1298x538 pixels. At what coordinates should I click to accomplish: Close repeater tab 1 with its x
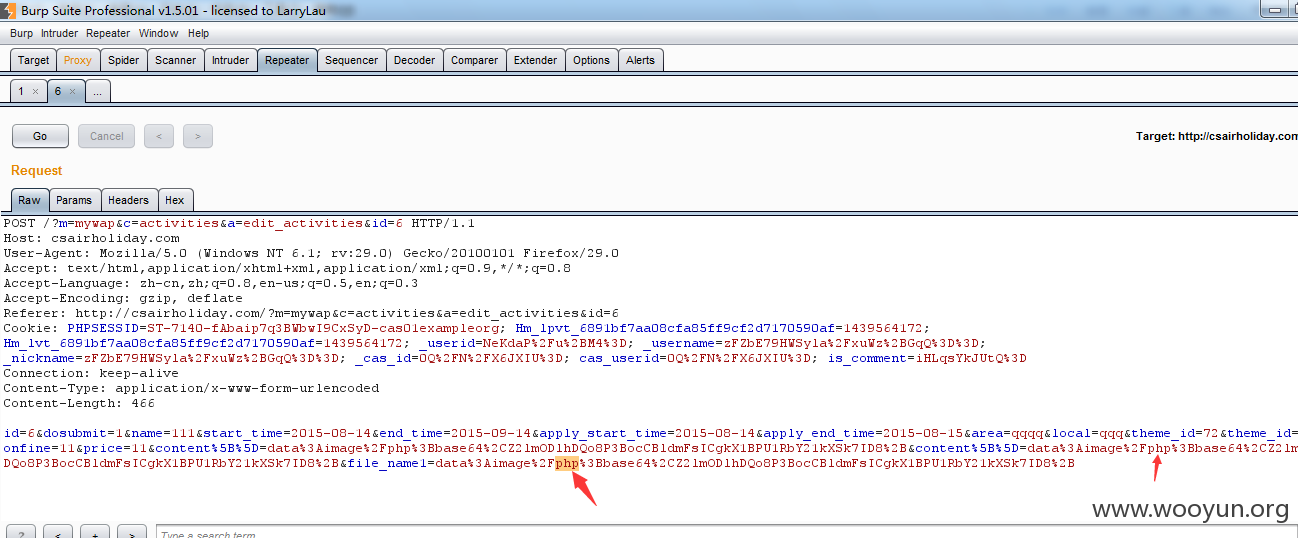(35, 91)
